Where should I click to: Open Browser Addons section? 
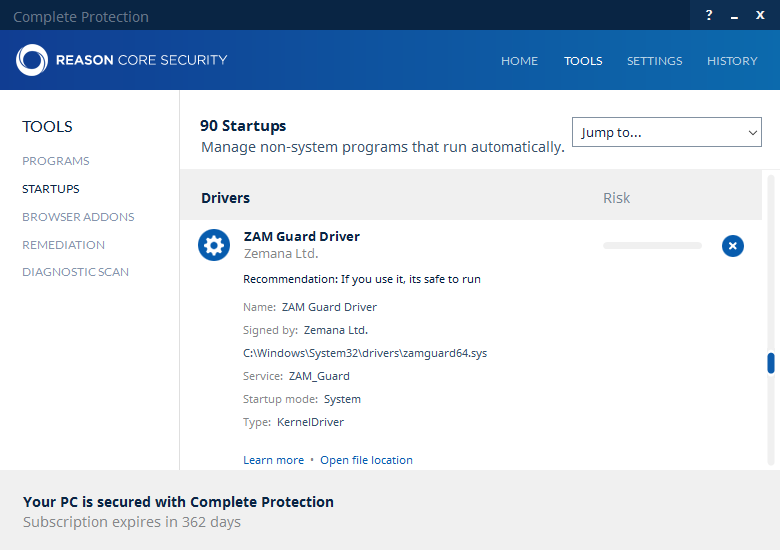coord(78,217)
